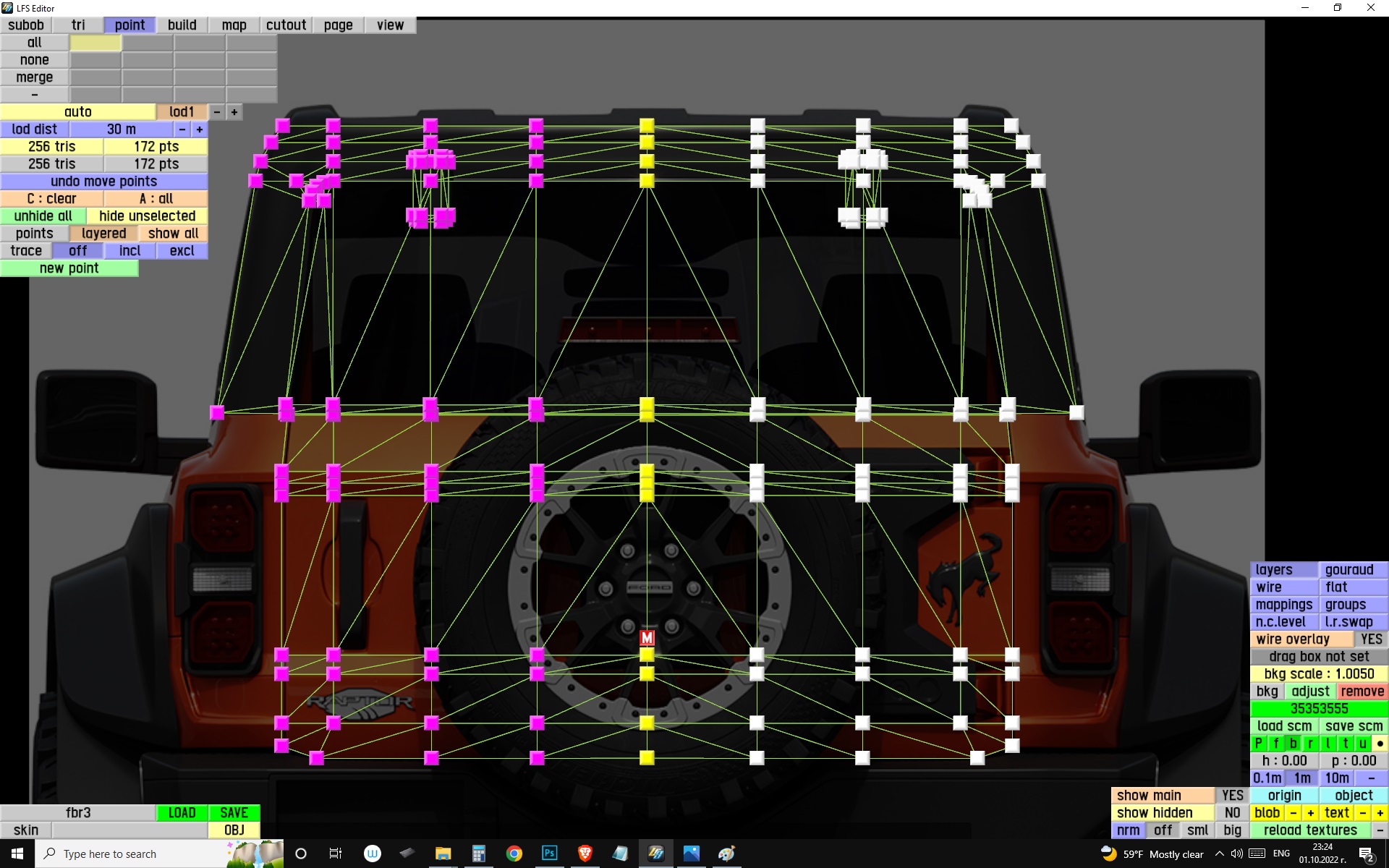Decrease blob size with minus button

click(x=1293, y=813)
